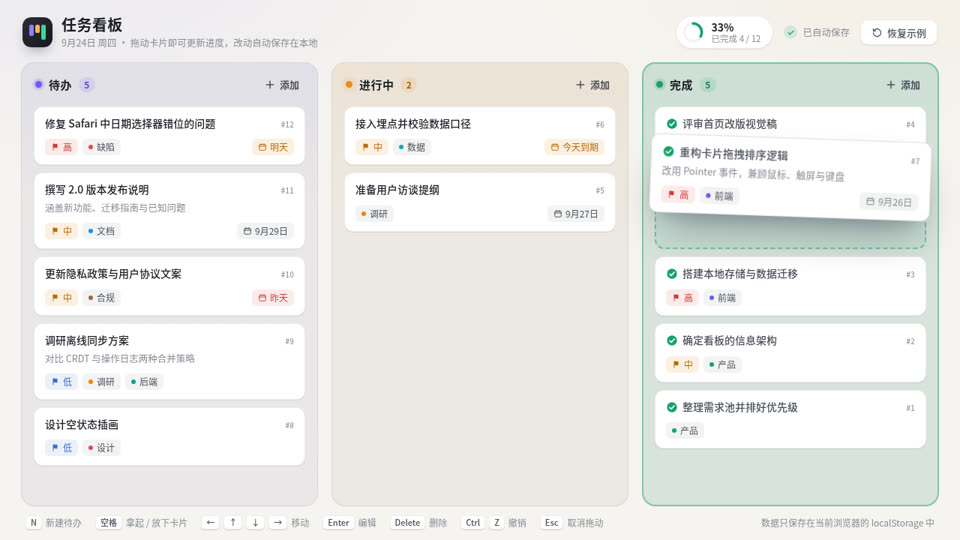
Task: Click the 前端 tag on 本地存储 card
Action: tap(722, 298)
